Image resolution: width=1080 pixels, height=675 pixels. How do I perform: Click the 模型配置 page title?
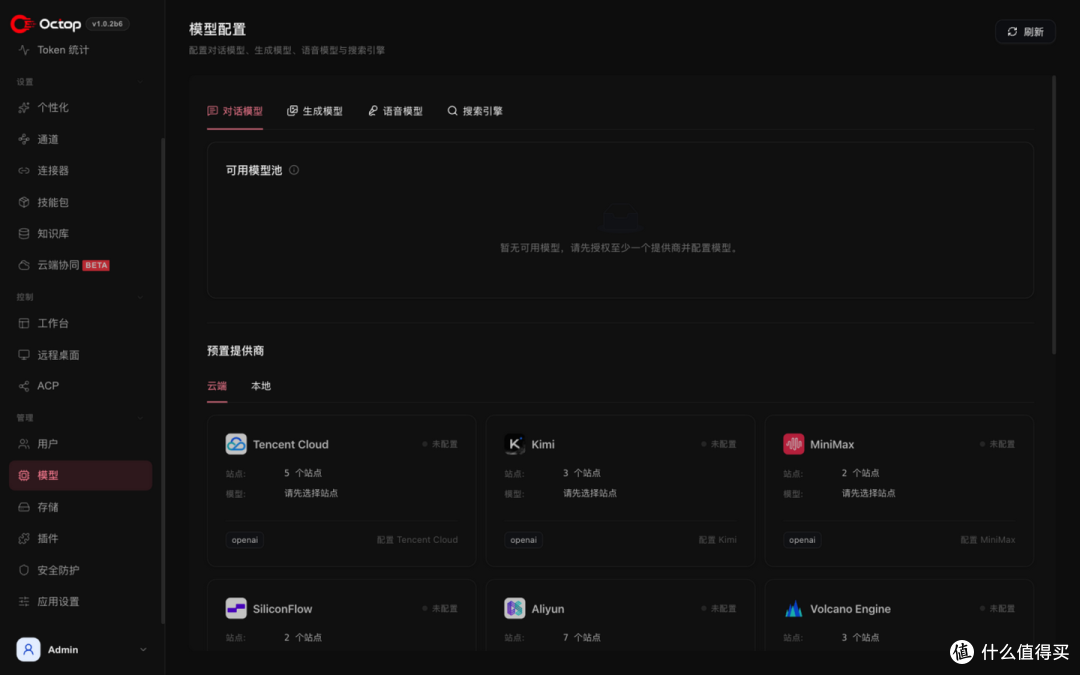[218, 30]
